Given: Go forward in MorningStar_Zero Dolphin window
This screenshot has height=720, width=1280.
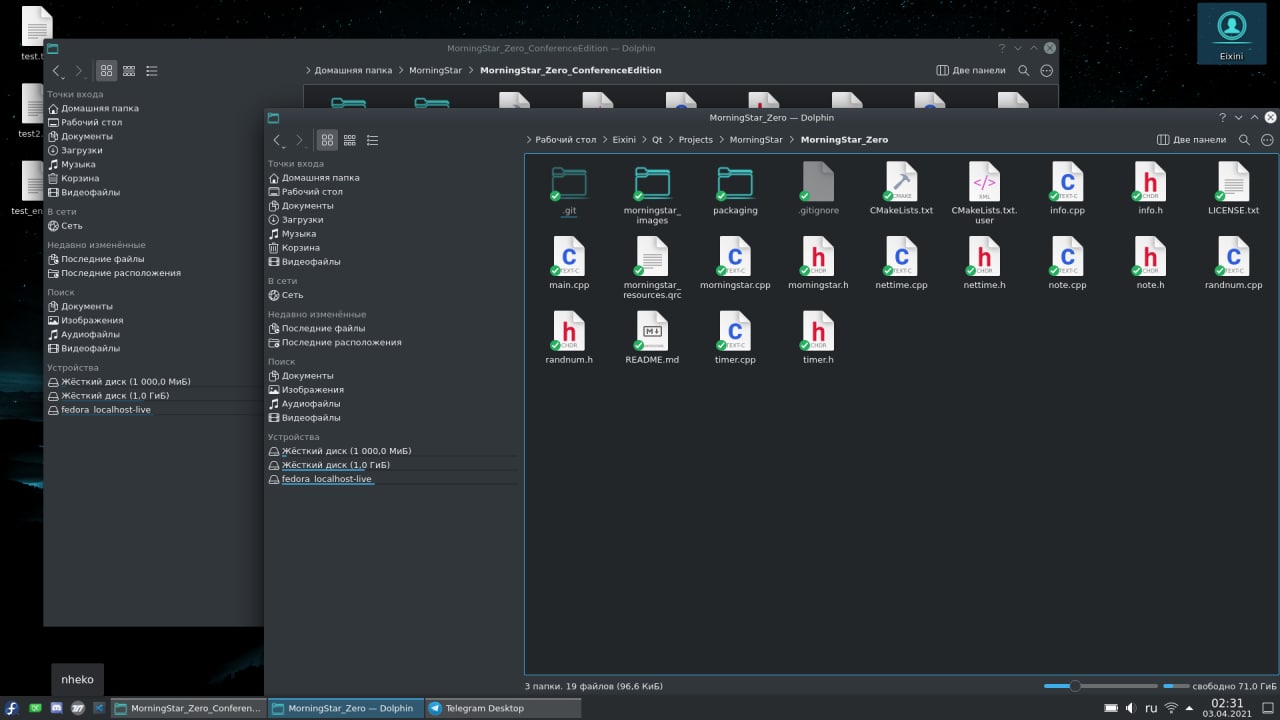Looking at the screenshot, I should 300,140.
